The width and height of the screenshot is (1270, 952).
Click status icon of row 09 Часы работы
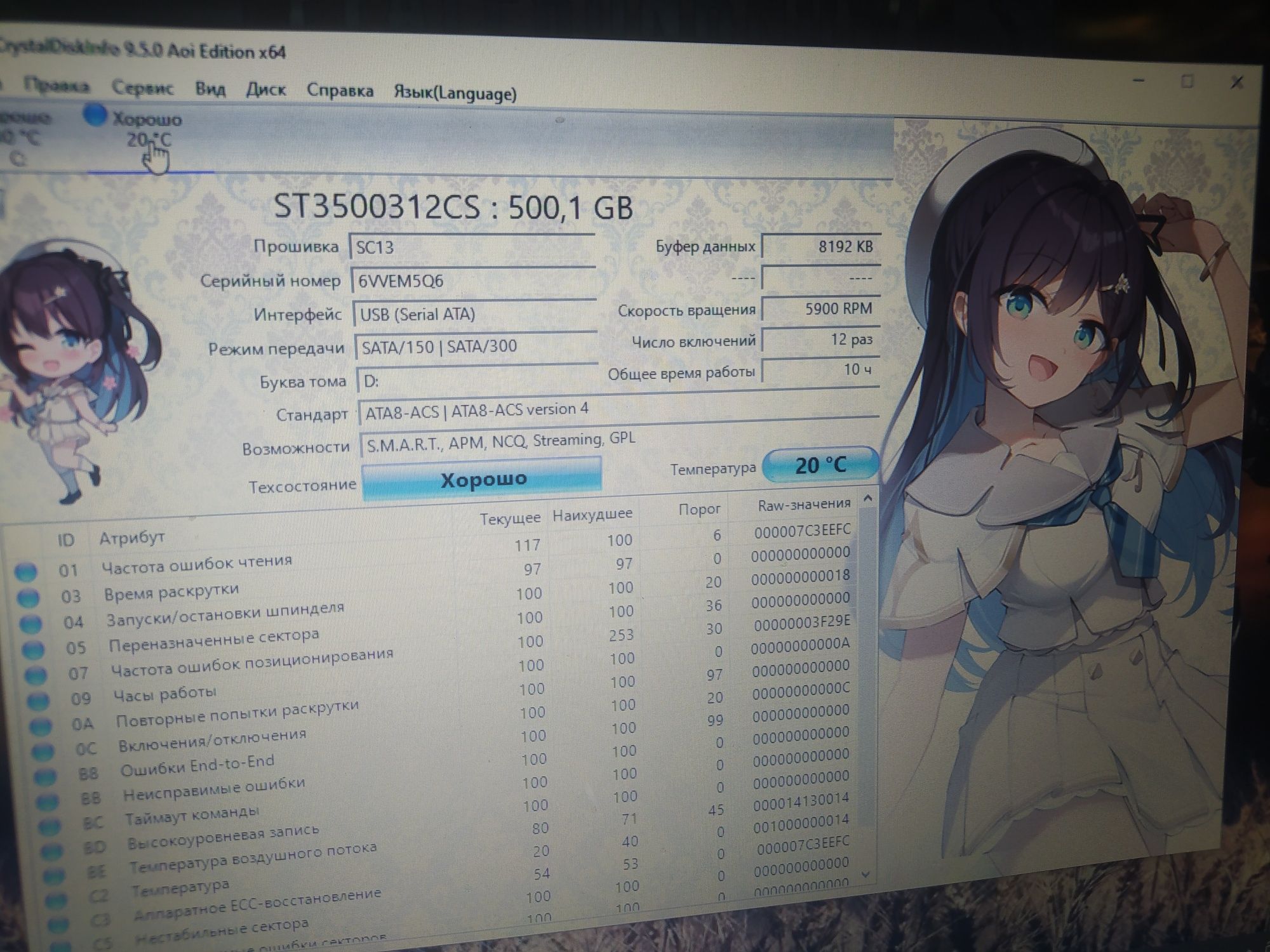[x=39, y=701]
